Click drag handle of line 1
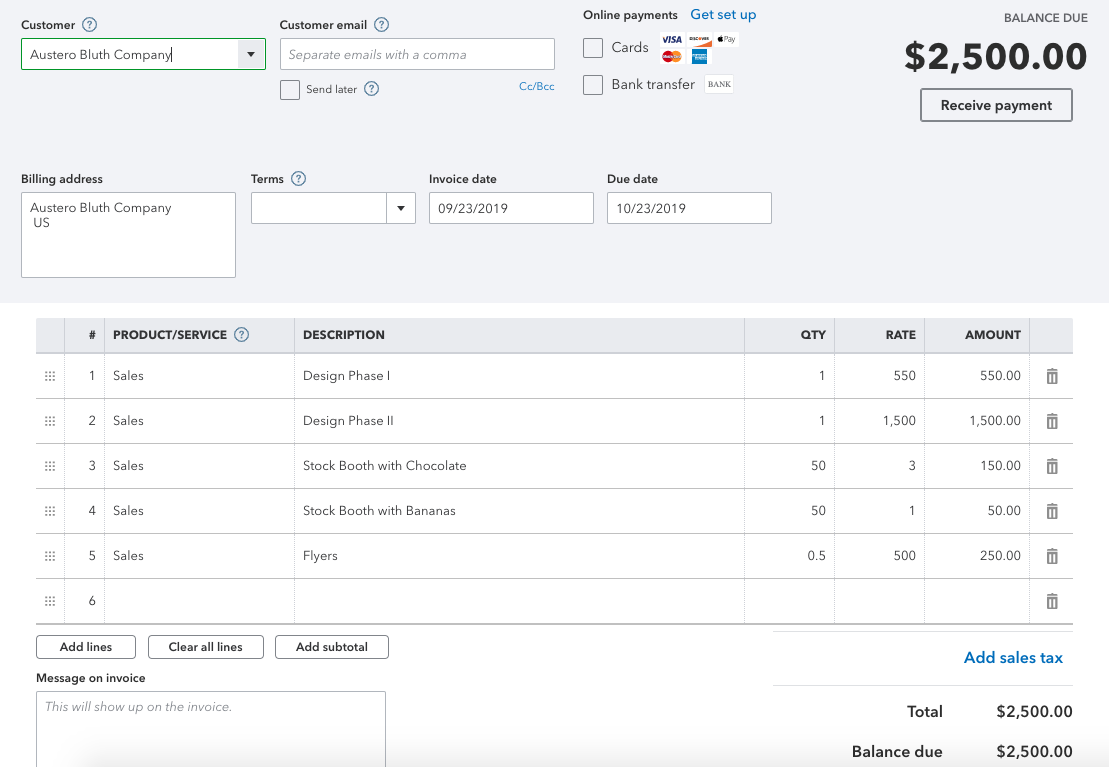Screen dimensions: 1109x767 tap(50, 376)
